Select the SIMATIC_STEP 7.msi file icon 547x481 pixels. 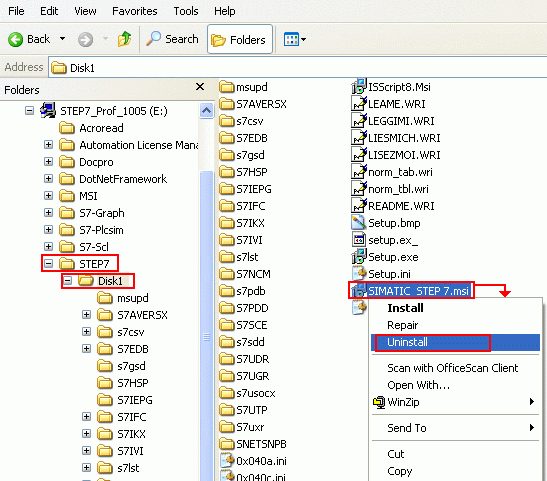pos(359,291)
